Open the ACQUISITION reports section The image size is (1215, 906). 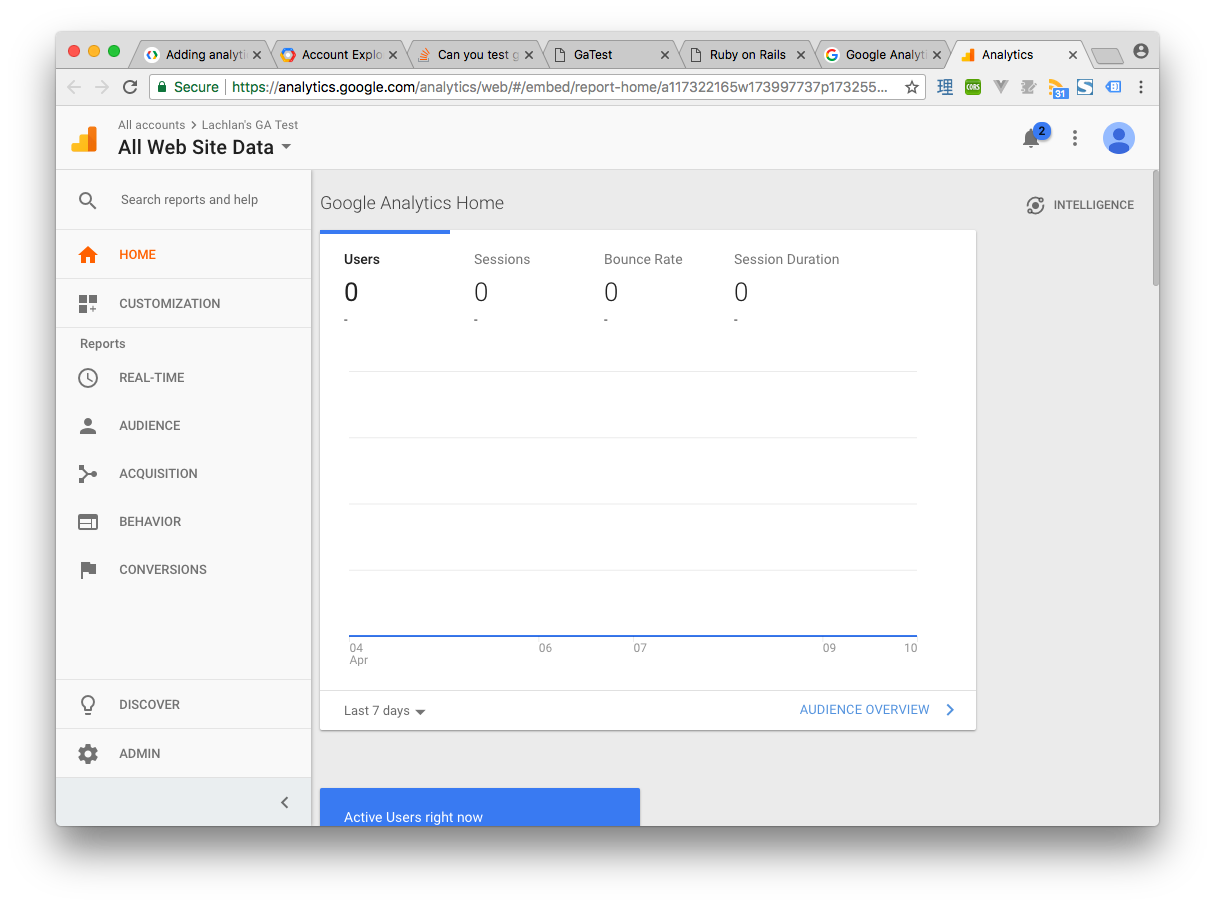(x=184, y=474)
